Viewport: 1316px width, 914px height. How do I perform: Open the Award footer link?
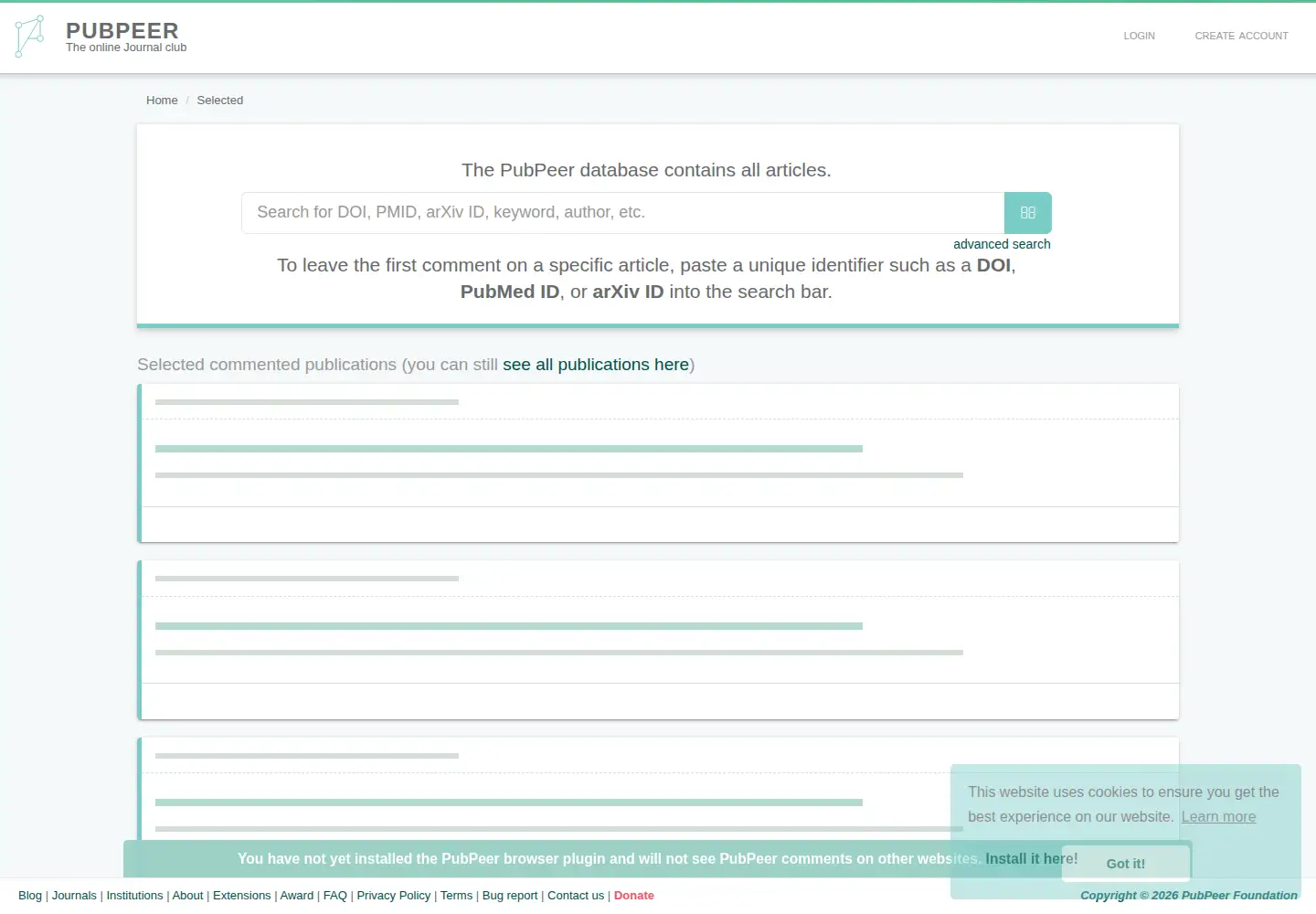pos(296,896)
